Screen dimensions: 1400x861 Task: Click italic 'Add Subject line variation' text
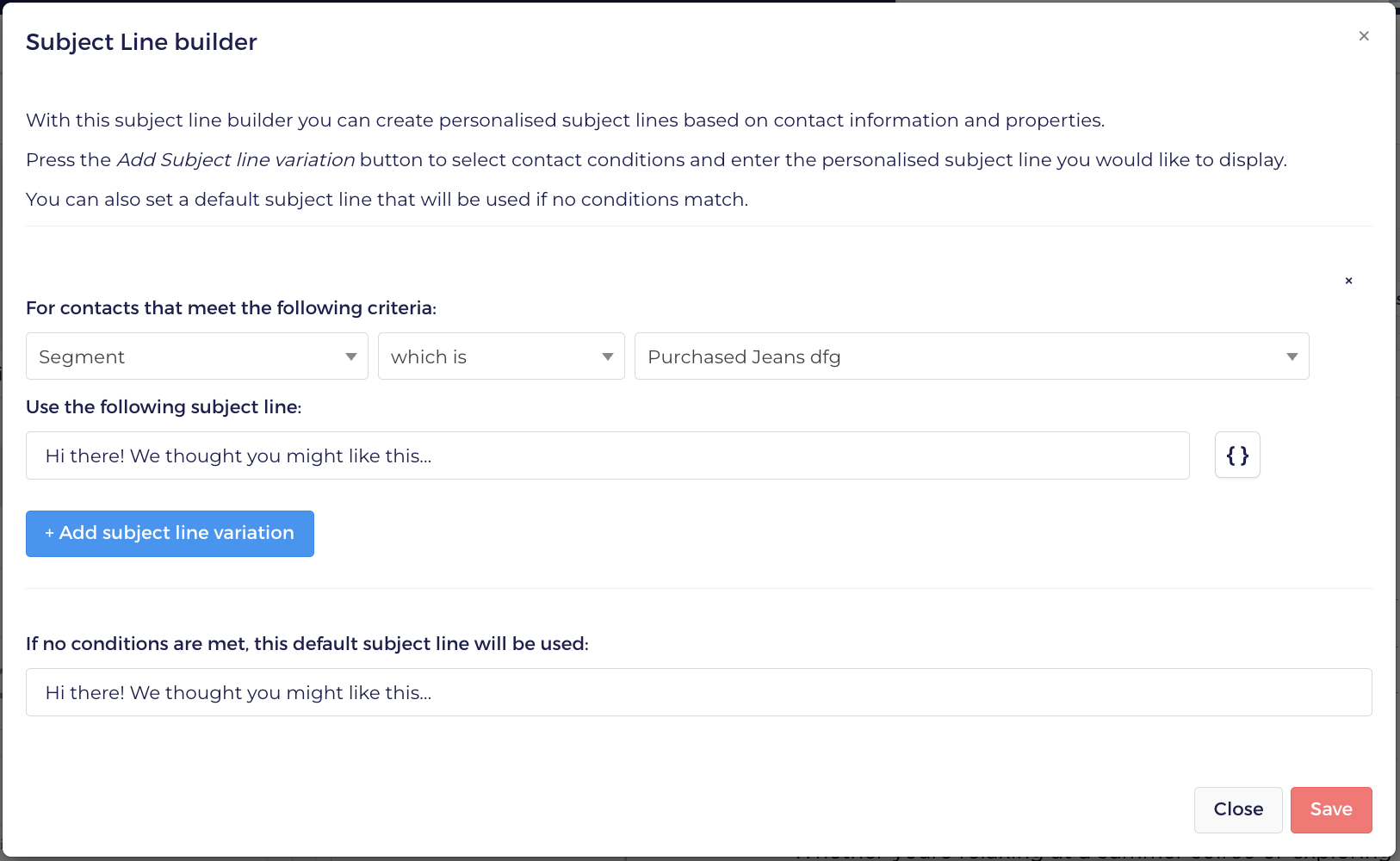pos(236,160)
